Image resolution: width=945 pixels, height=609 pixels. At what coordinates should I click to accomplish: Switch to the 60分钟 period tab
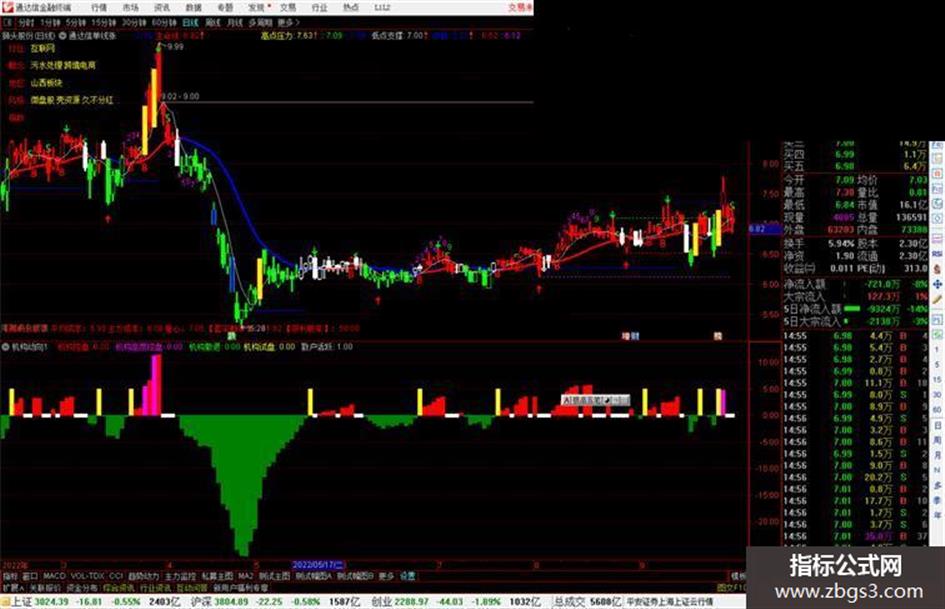coord(164,23)
